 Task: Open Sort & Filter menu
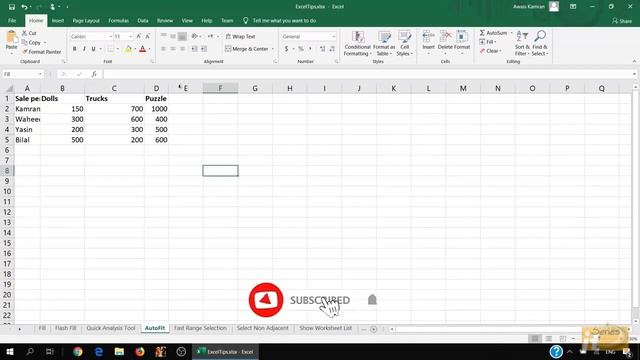(522, 43)
